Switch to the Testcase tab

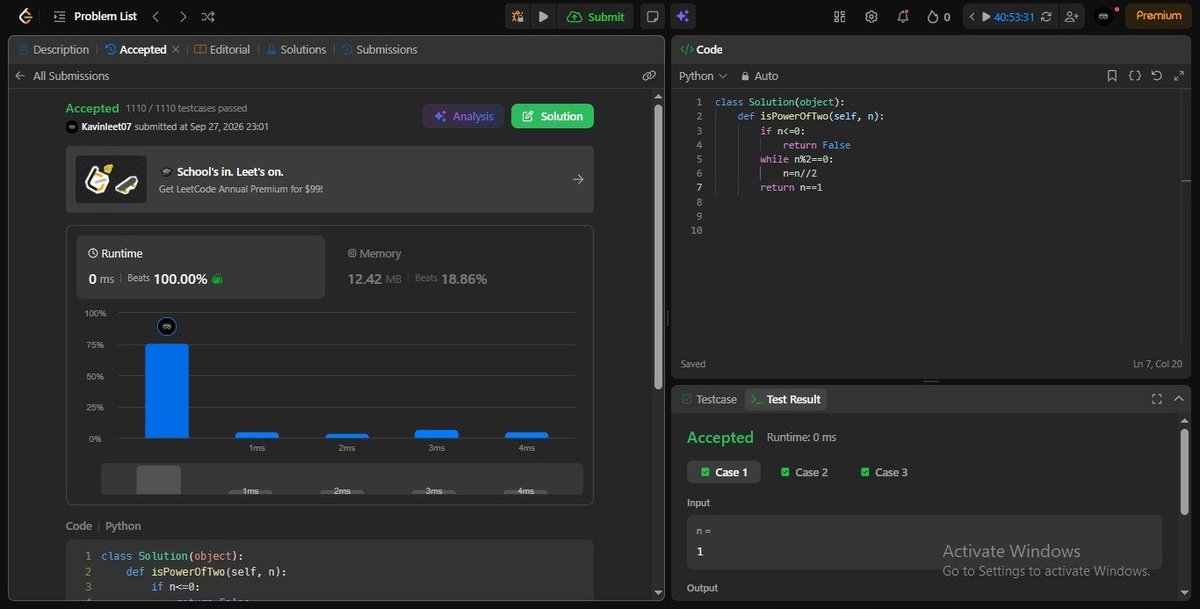tap(709, 399)
